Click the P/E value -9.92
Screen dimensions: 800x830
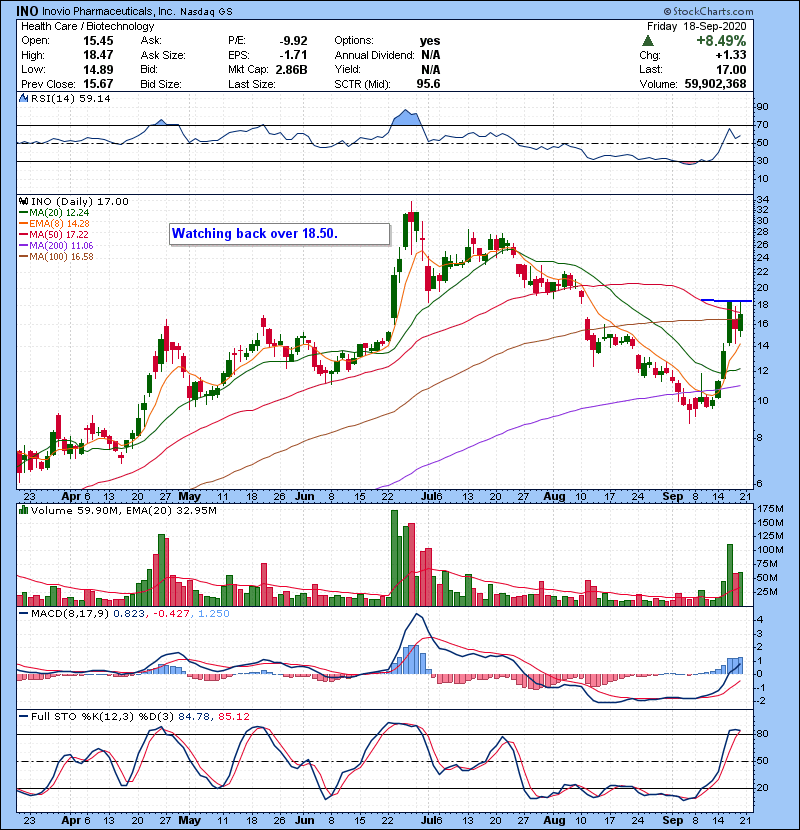[294, 41]
